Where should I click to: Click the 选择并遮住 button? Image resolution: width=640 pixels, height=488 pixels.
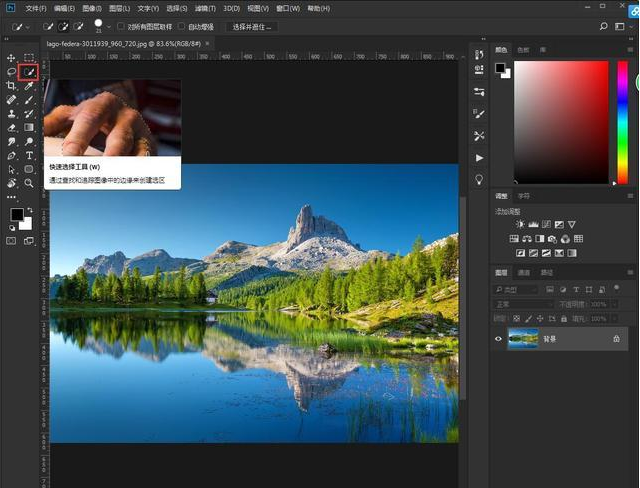click(x=250, y=26)
